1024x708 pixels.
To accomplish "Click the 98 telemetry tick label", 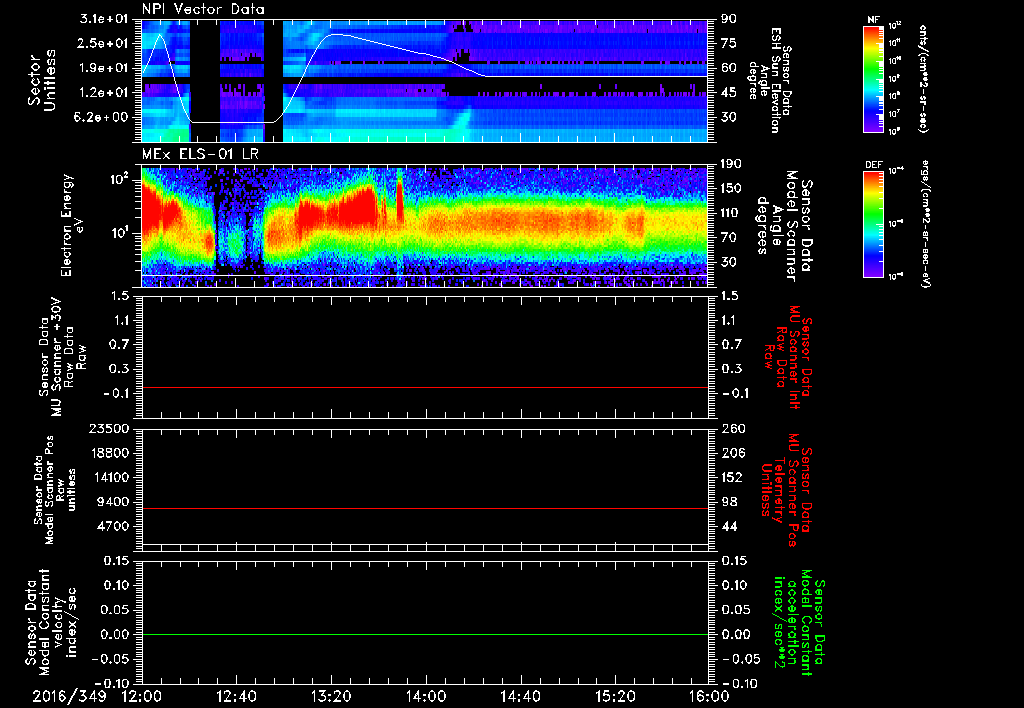I will [729, 502].
